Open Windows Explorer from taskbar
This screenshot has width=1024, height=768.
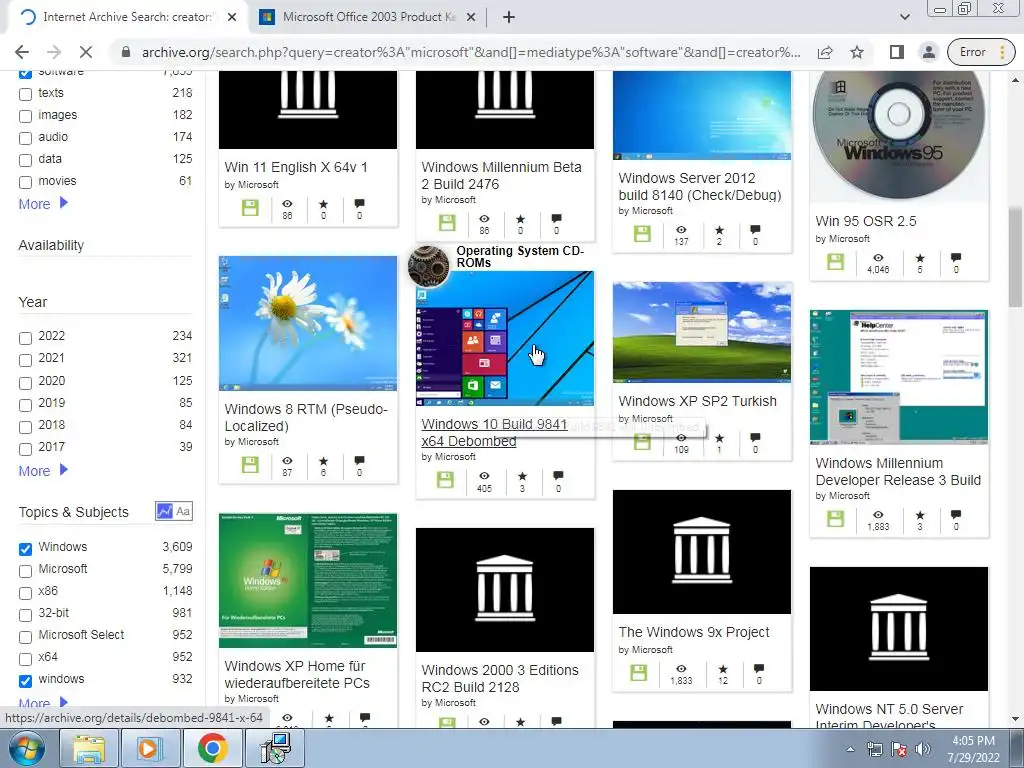(x=89, y=748)
